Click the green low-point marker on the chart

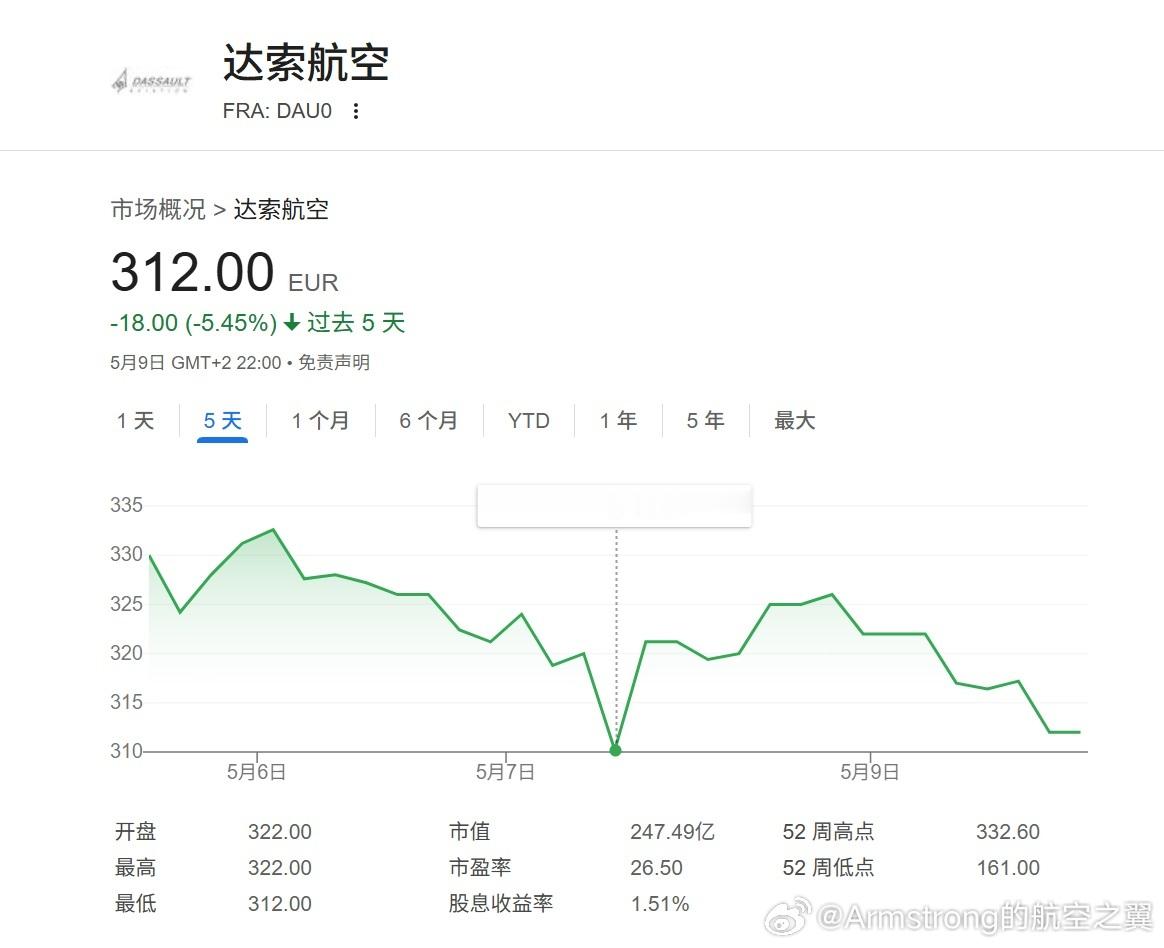click(615, 751)
